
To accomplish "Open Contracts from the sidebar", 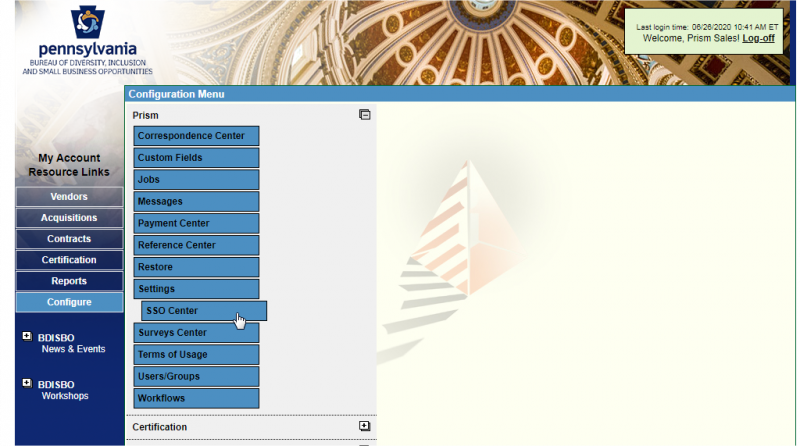I will click(x=69, y=239).
